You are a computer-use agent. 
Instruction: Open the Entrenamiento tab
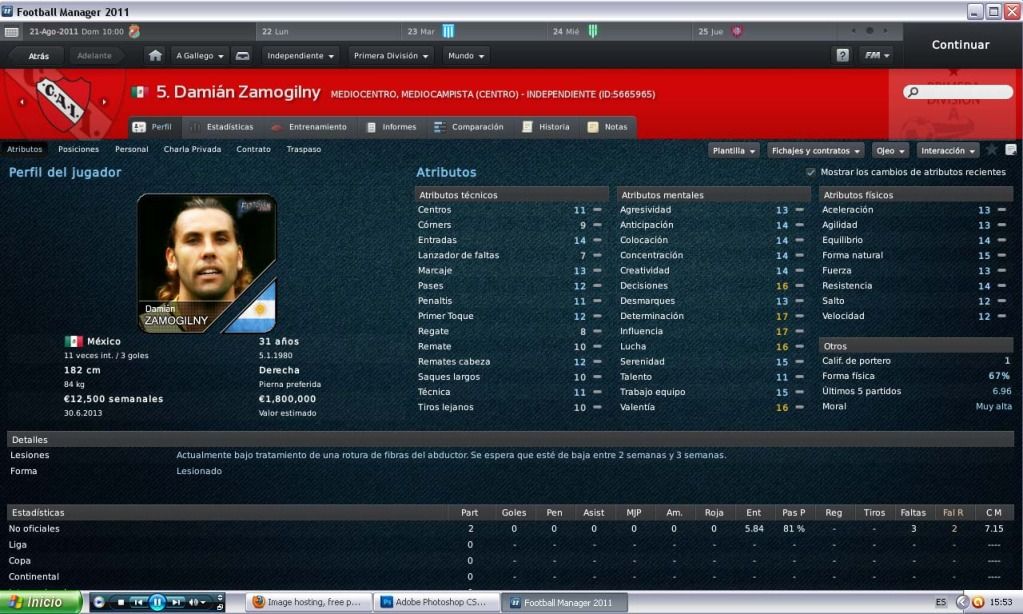click(310, 127)
